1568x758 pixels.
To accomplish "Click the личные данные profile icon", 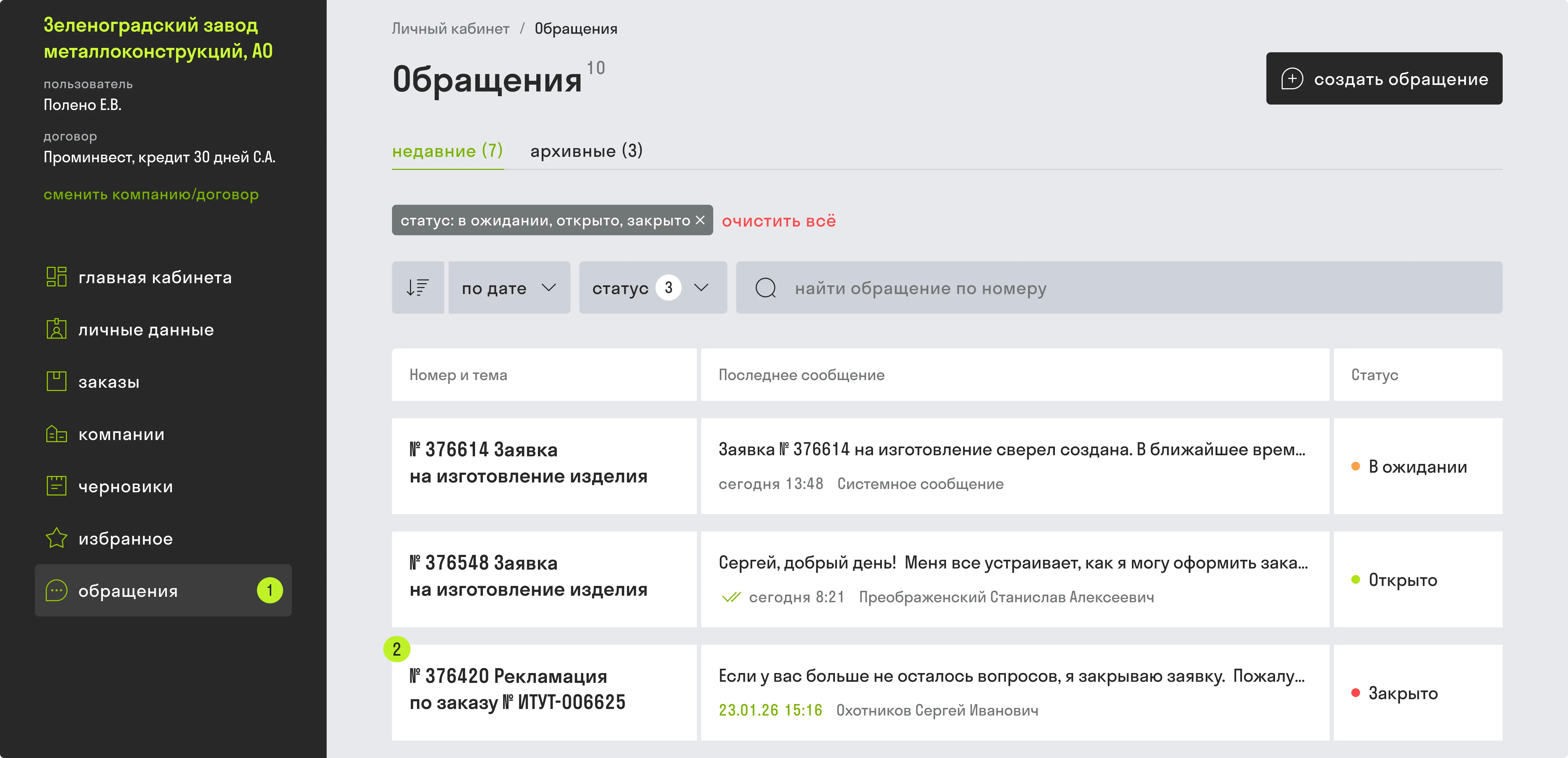I will 57,329.
